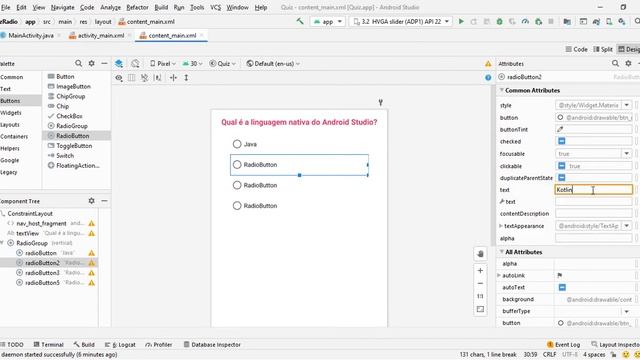Select the last RadioButton in preview
The image size is (640, 360).
pyautogui.click(x=255, y=206)
